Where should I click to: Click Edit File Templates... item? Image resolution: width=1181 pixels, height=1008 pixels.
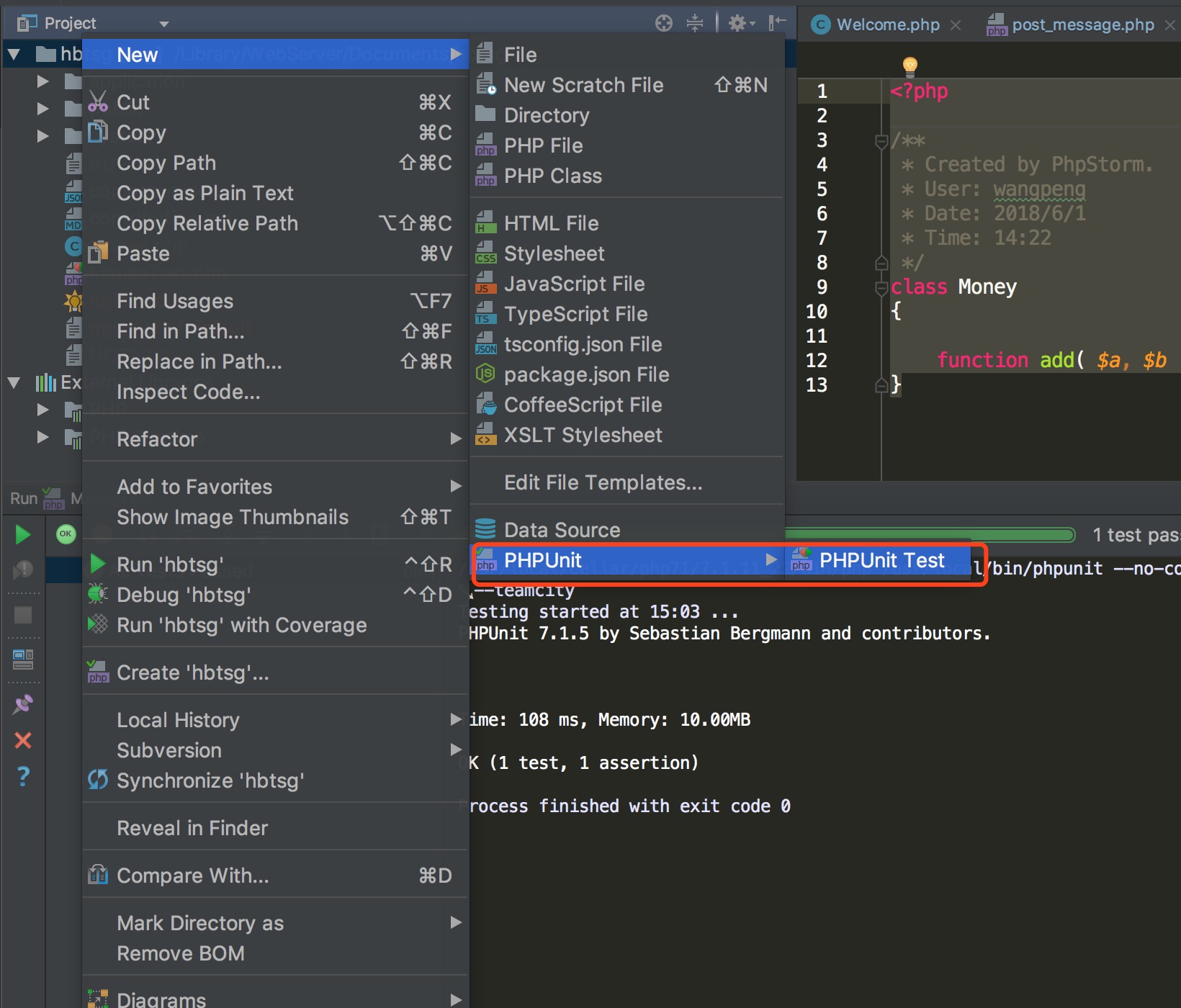coord(627,482)
